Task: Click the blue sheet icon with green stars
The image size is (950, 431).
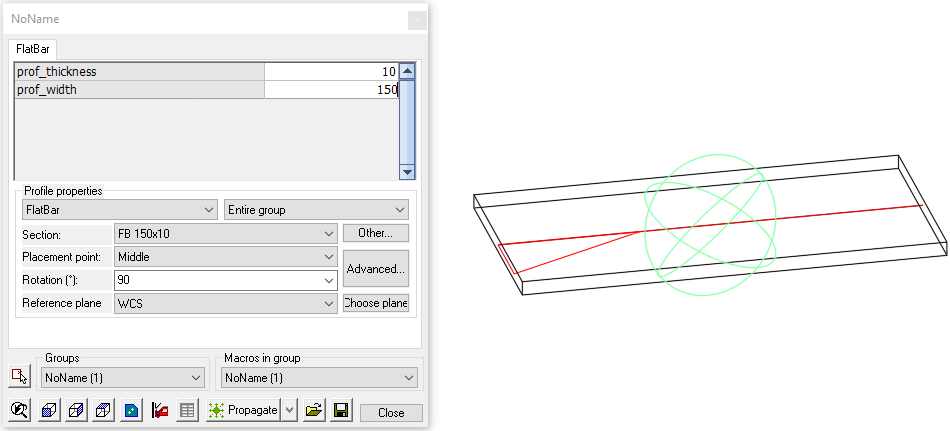Action: (131, 411)
